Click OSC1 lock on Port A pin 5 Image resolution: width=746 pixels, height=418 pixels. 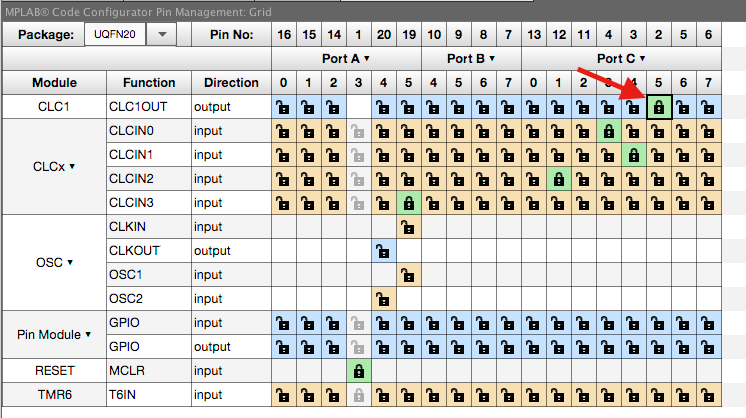pos(408,275)
